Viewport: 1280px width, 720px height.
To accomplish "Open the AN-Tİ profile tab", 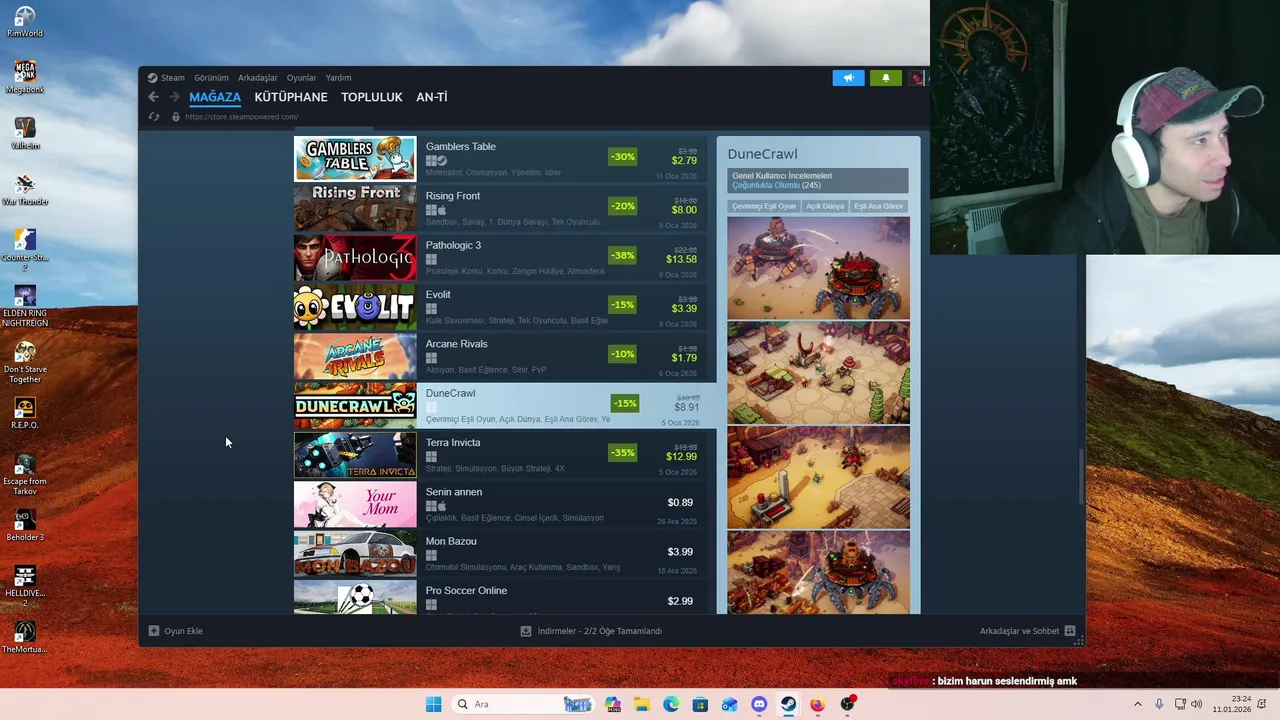I will tap(432, 97).
